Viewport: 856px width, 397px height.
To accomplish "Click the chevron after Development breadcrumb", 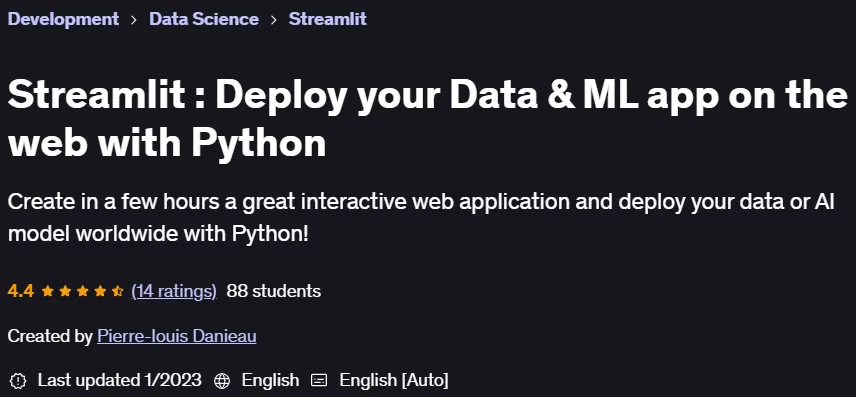I will 134,20.
